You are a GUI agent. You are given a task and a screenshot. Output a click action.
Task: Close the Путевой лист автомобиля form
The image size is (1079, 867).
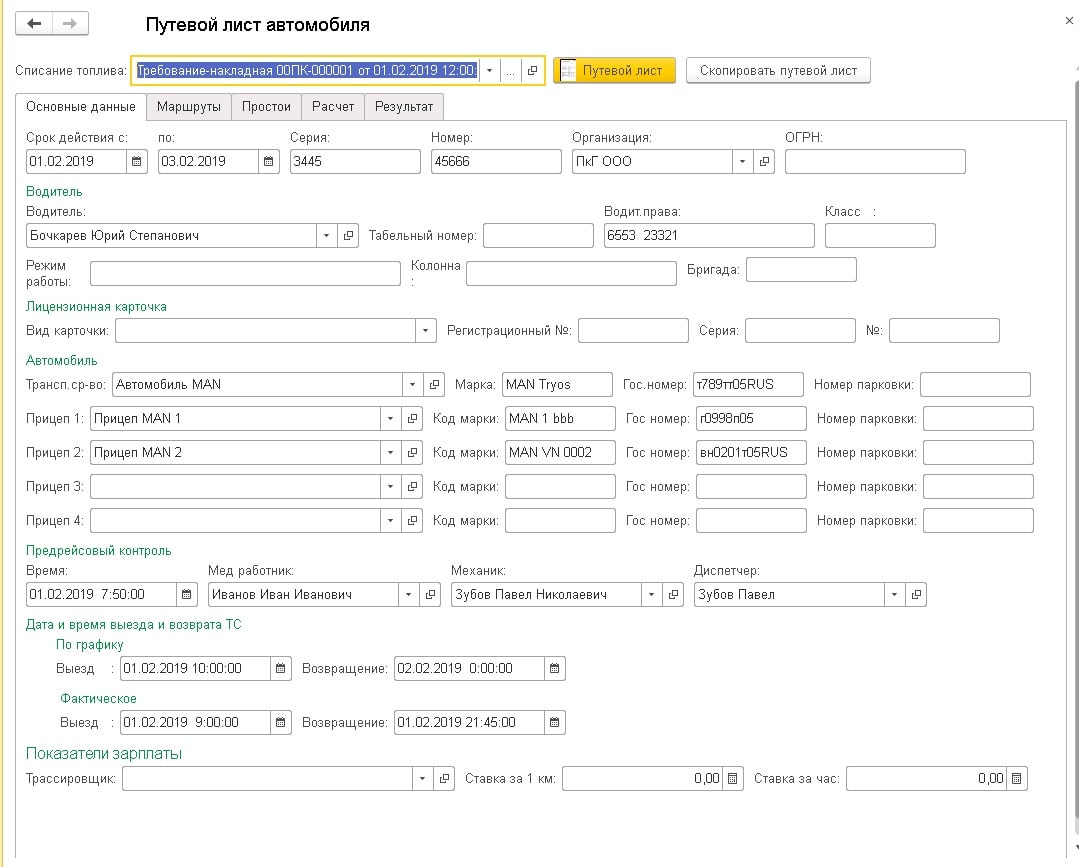1069,21
